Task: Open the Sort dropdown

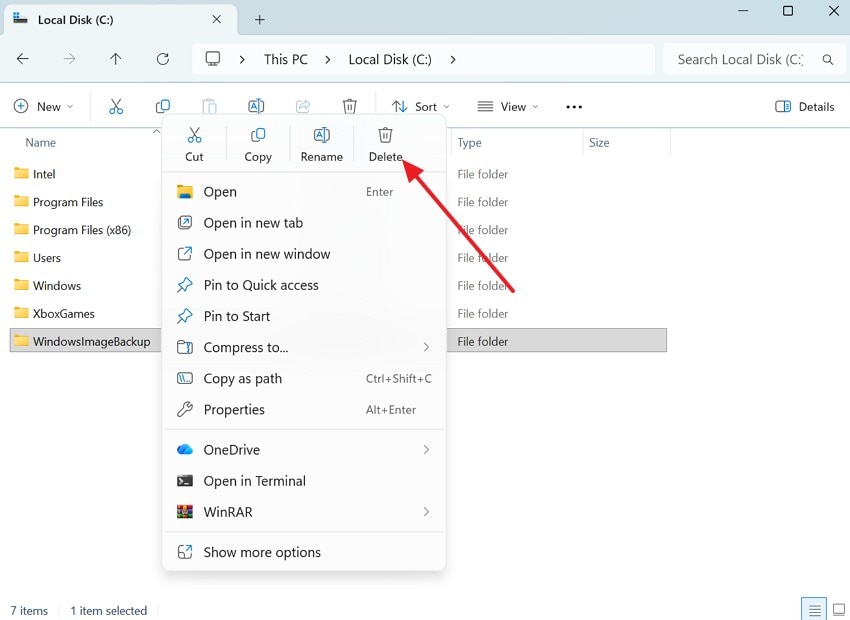Action: tap(421, 107)
